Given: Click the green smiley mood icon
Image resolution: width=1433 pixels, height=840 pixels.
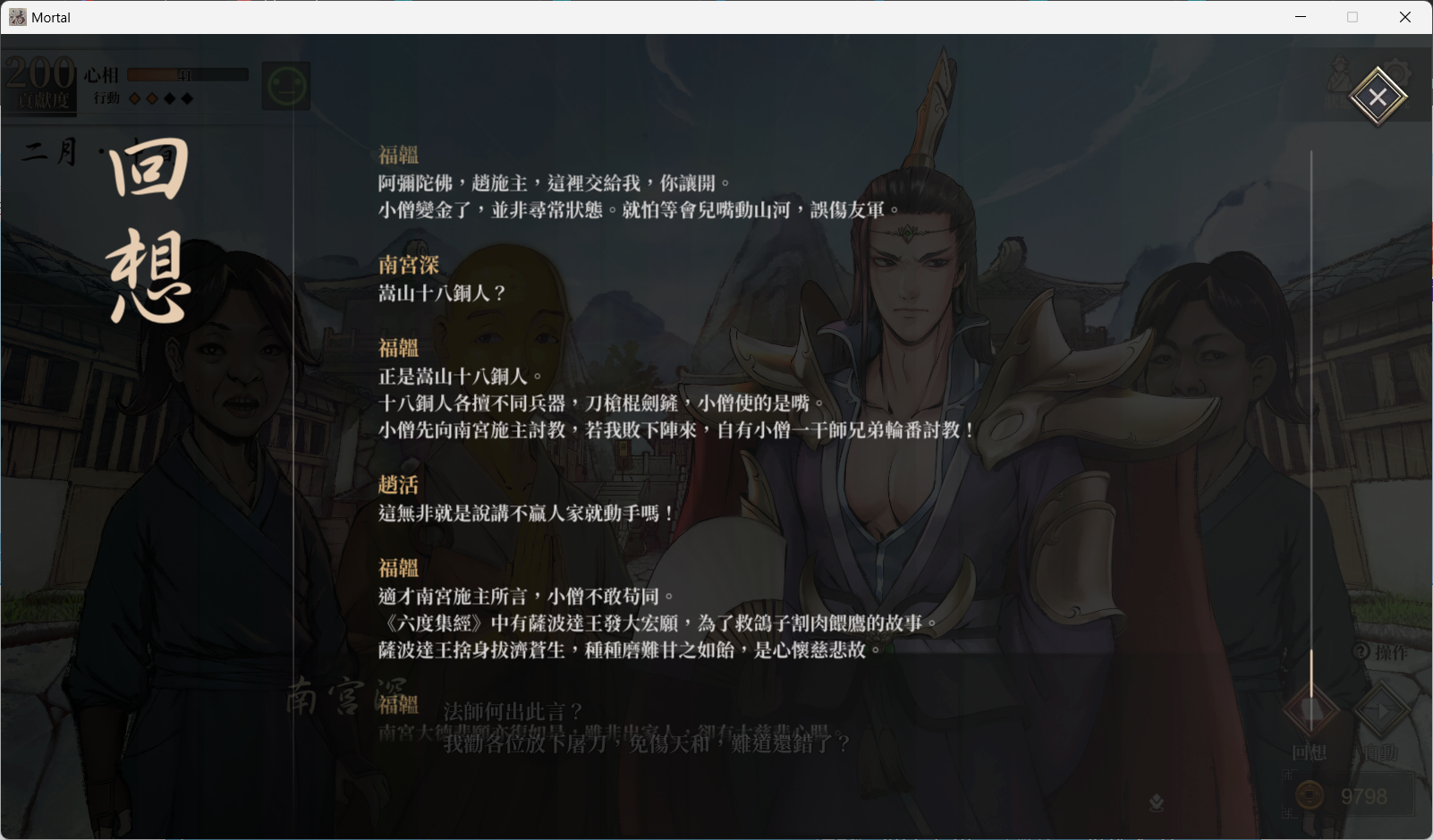Looking at the screenshot, I should [287, 86].
